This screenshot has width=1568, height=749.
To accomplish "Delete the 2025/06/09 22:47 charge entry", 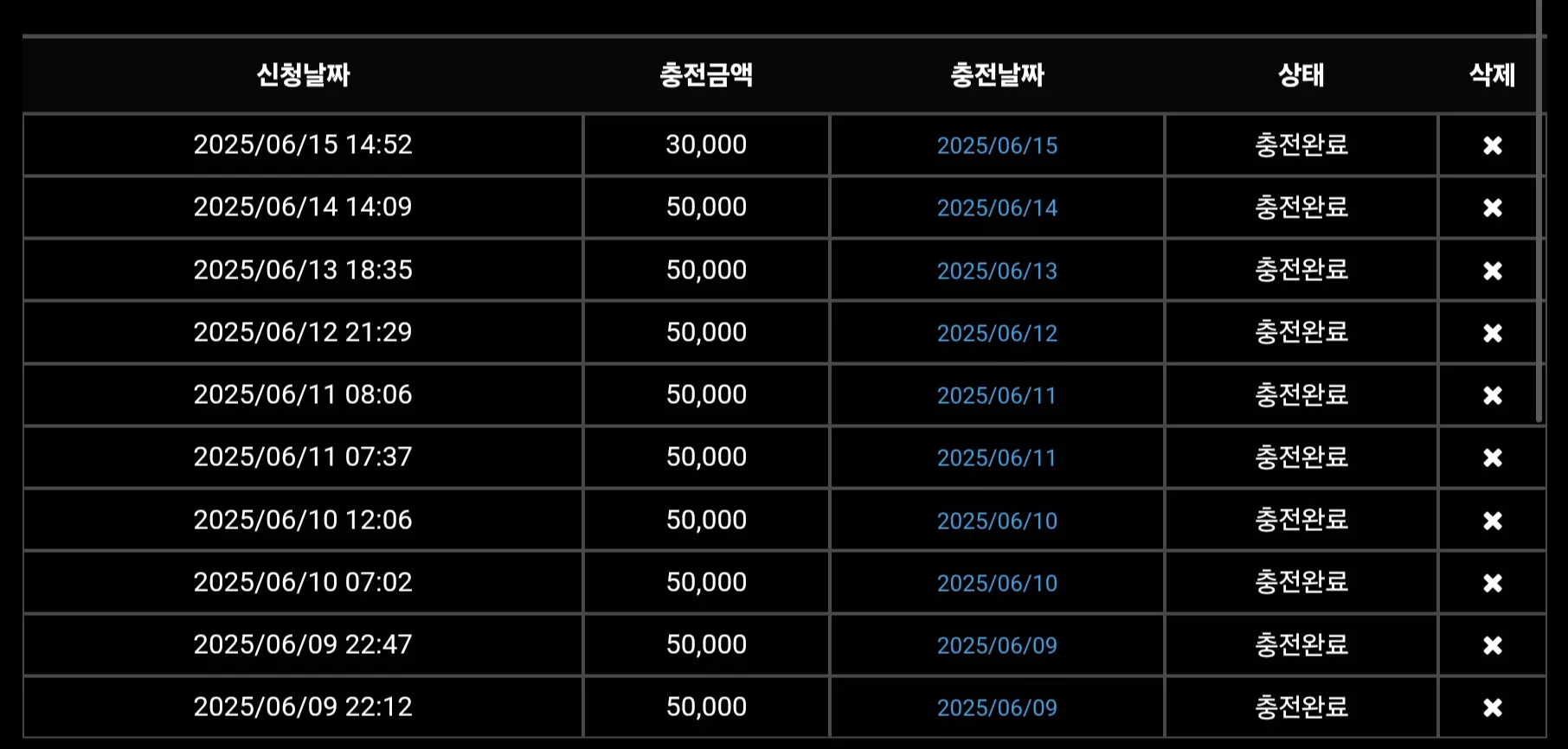I will pos(1492,645).
